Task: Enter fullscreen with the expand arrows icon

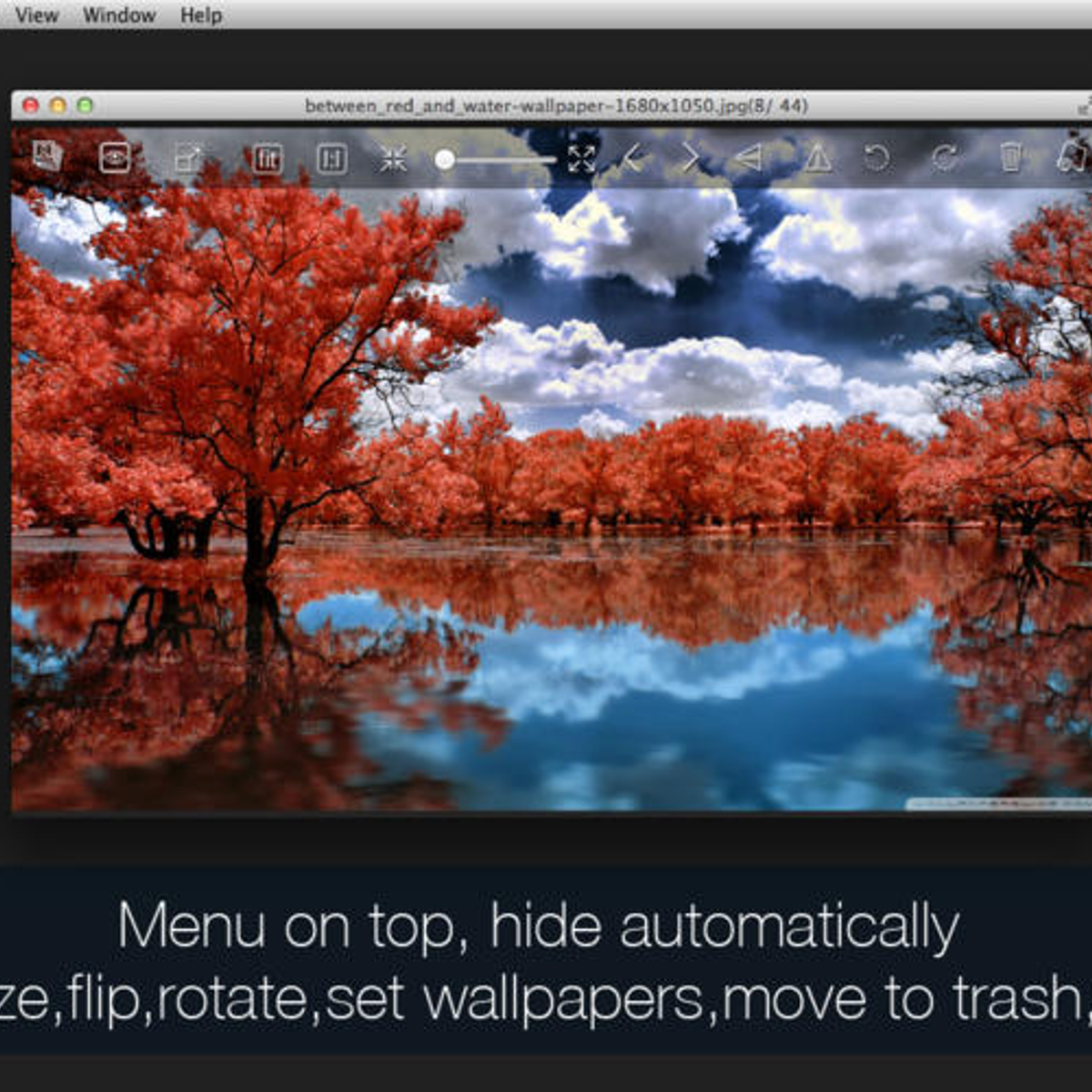Action: click(583, 159)
